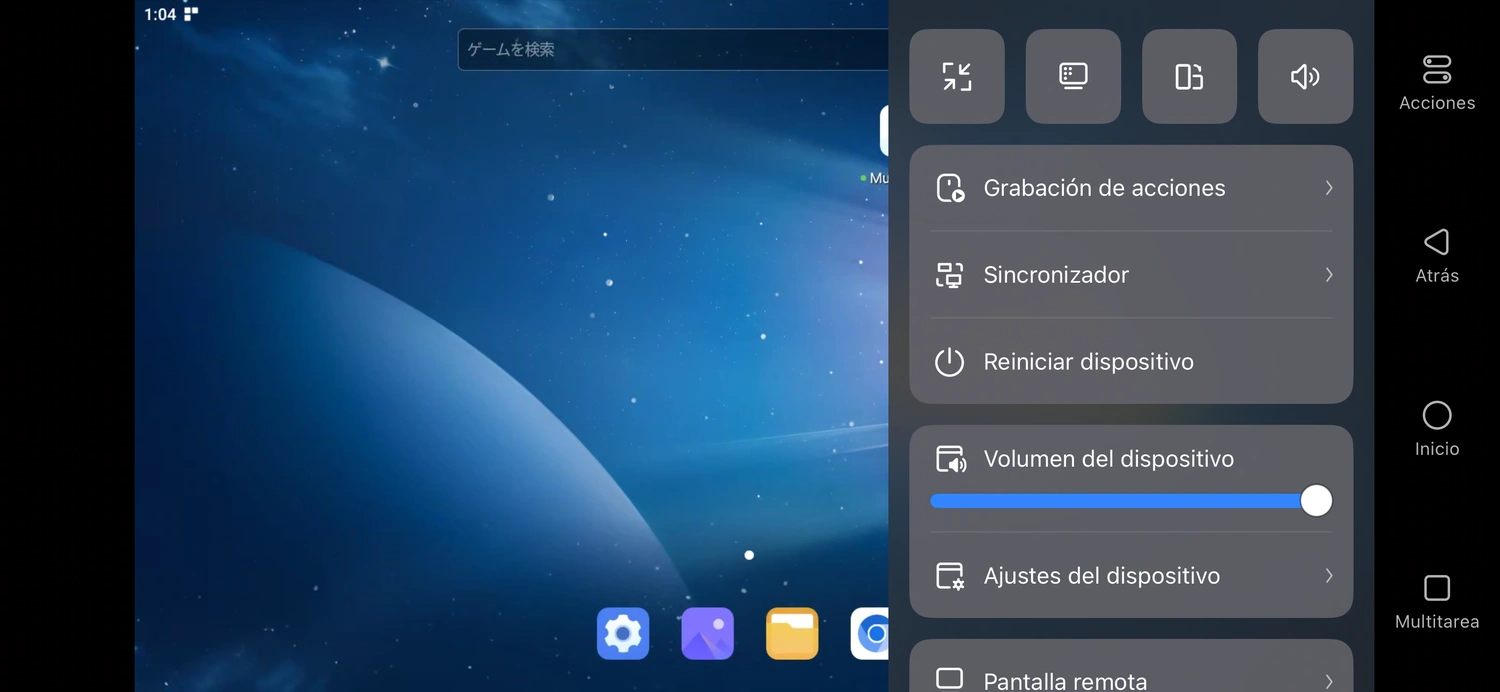Screen dimensions: 1500x692
Task: Click the 1:04 clock in status bar
Action: click(x=160, y=14)
